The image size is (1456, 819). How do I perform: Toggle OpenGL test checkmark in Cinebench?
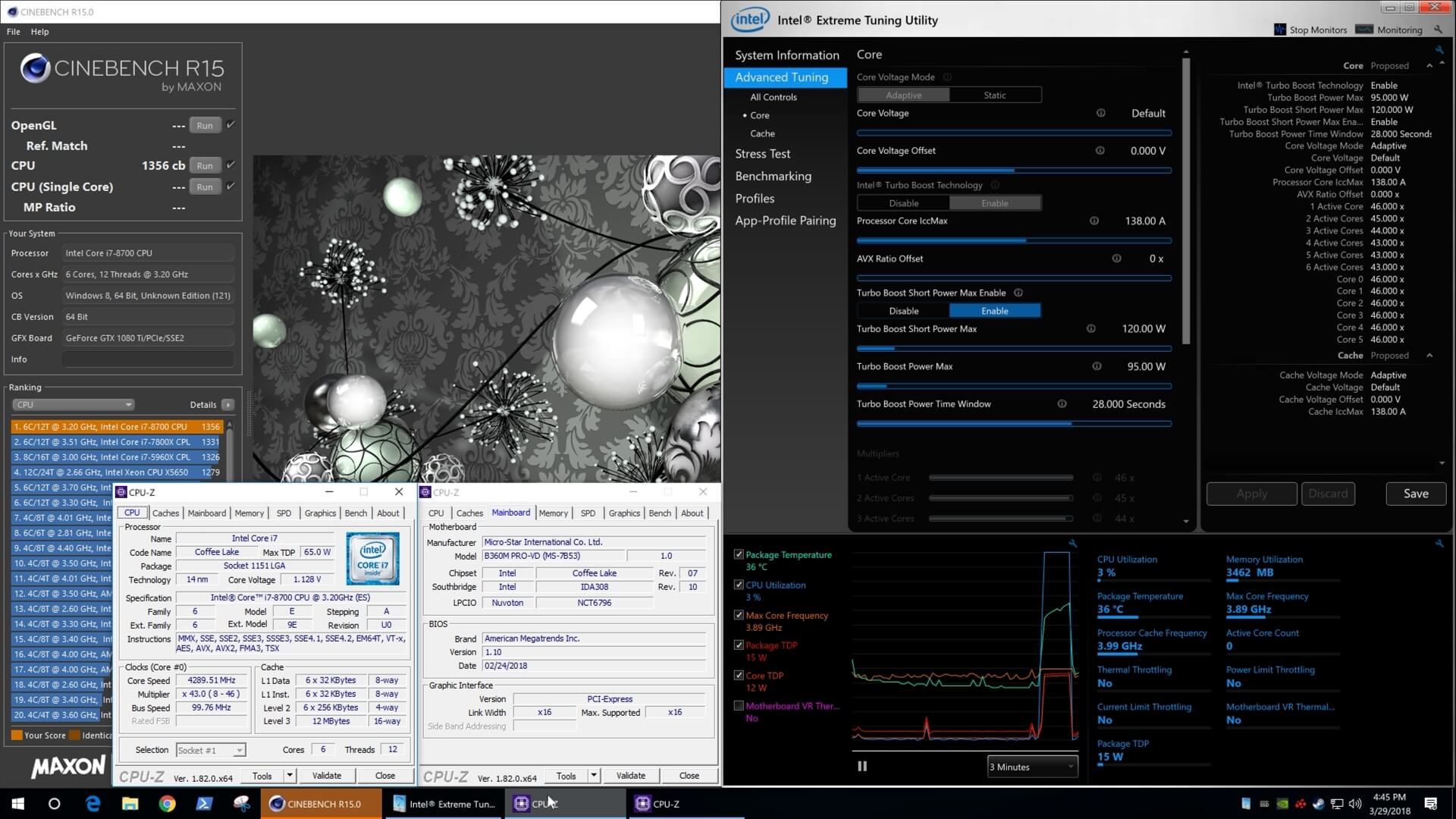231,124
